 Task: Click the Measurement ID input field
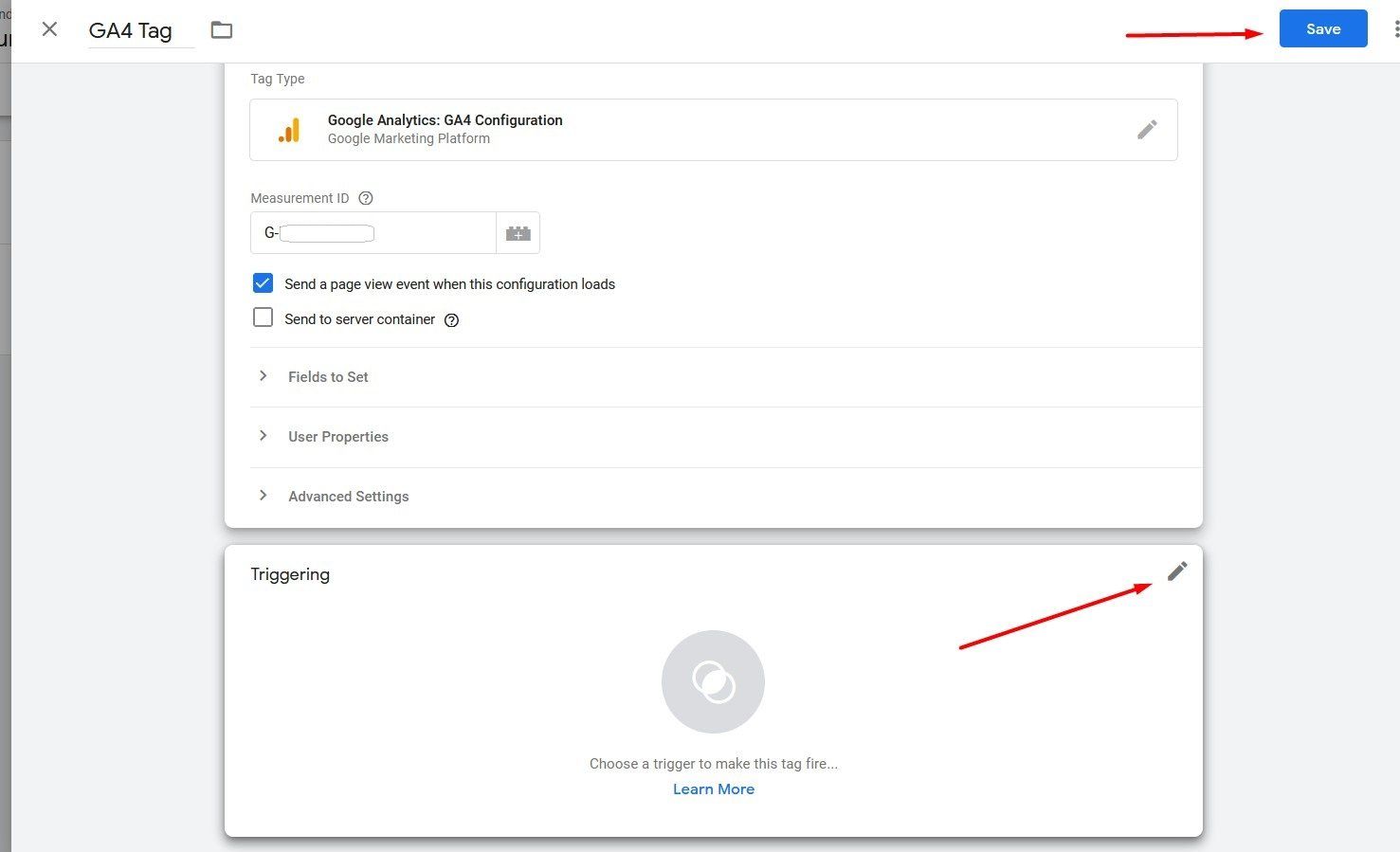click(373, 233)
